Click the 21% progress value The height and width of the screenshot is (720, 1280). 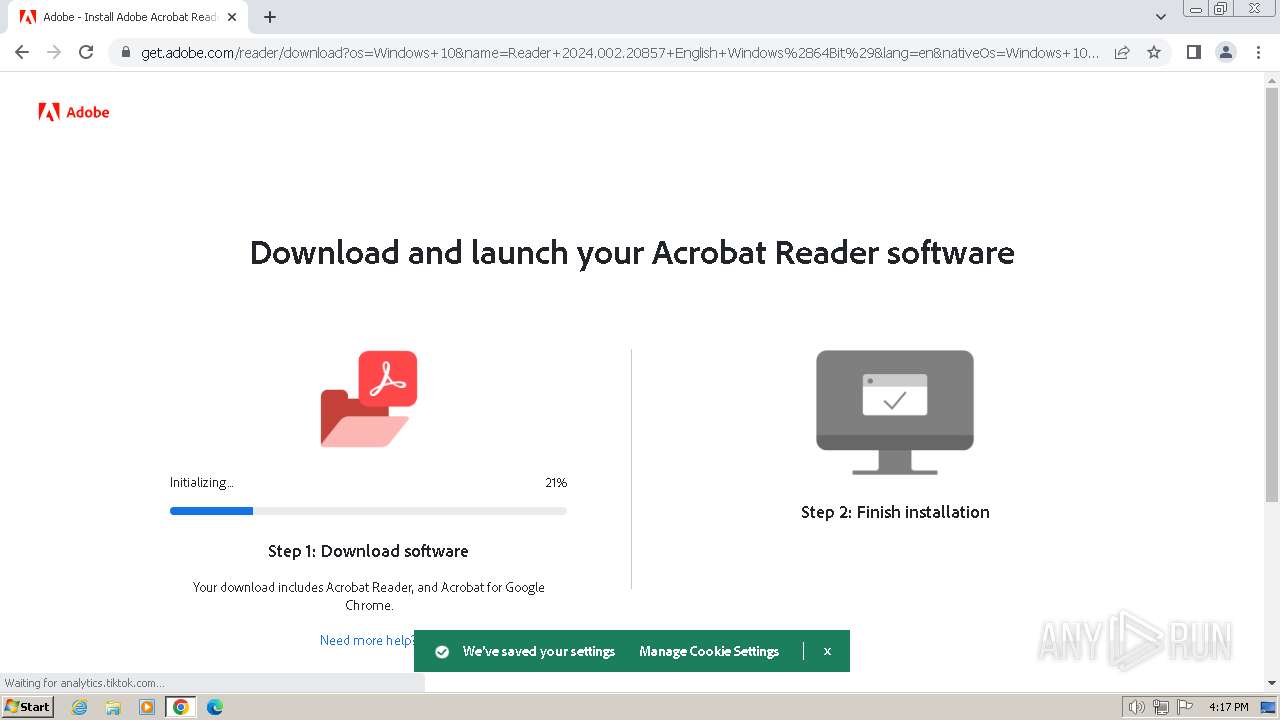click(x=556, y=482)
